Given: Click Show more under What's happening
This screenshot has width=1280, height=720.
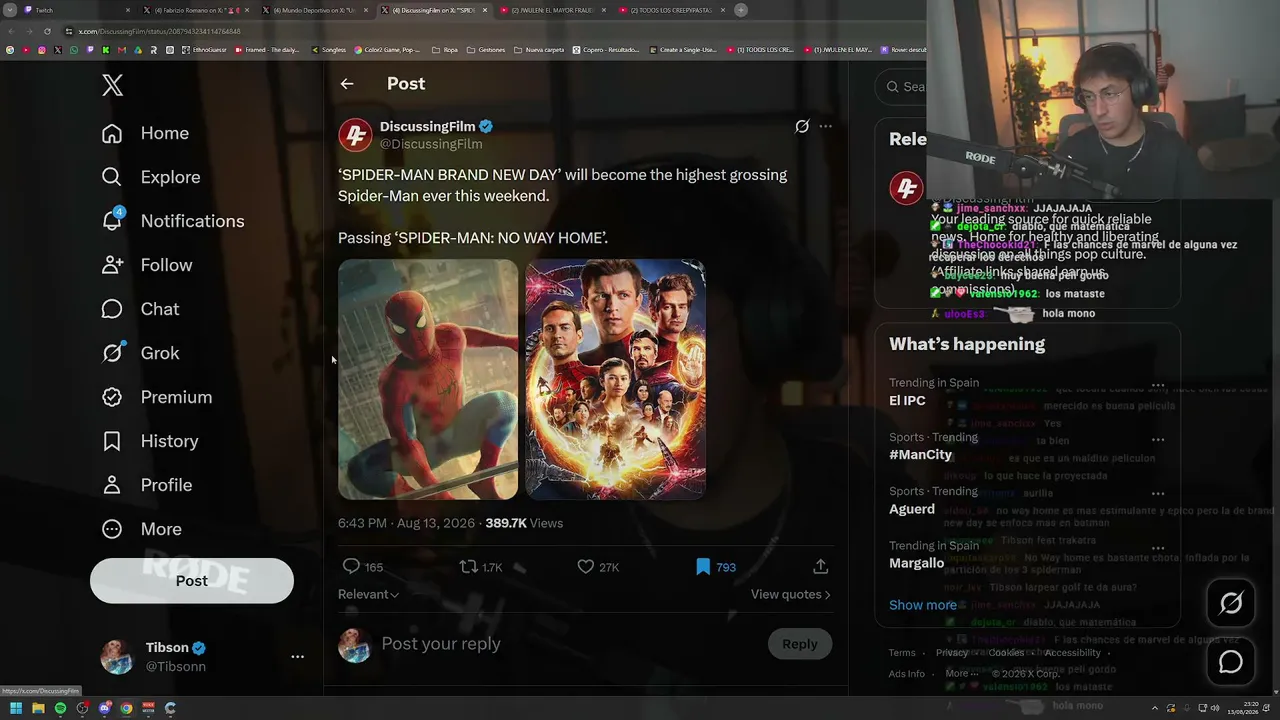Looking at the screenshot, I should click(923, 605).
